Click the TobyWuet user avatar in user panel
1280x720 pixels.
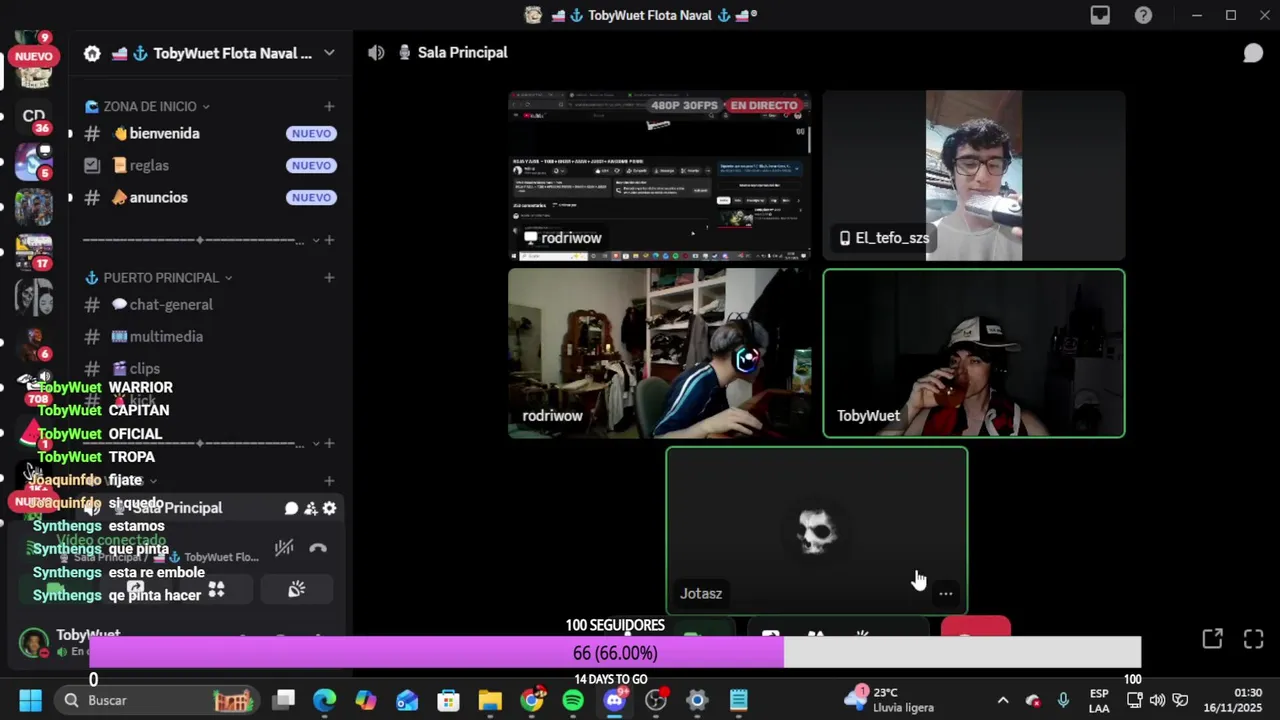(x=34, y=642)
